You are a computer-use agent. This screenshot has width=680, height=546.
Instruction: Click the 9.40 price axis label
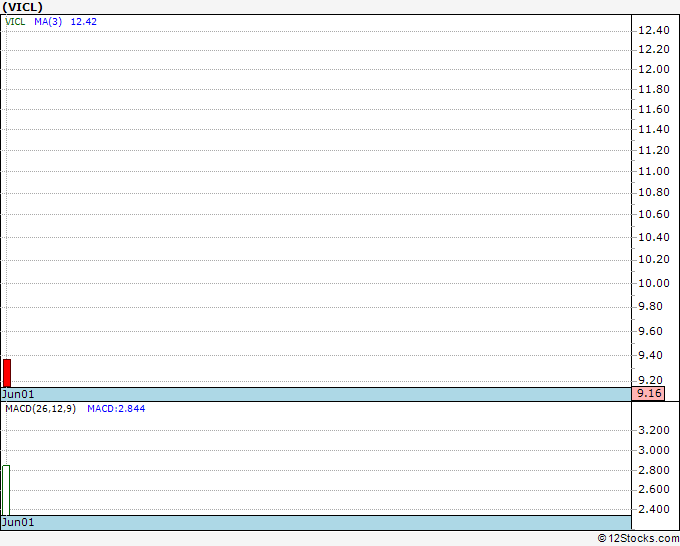coord(651,355)
